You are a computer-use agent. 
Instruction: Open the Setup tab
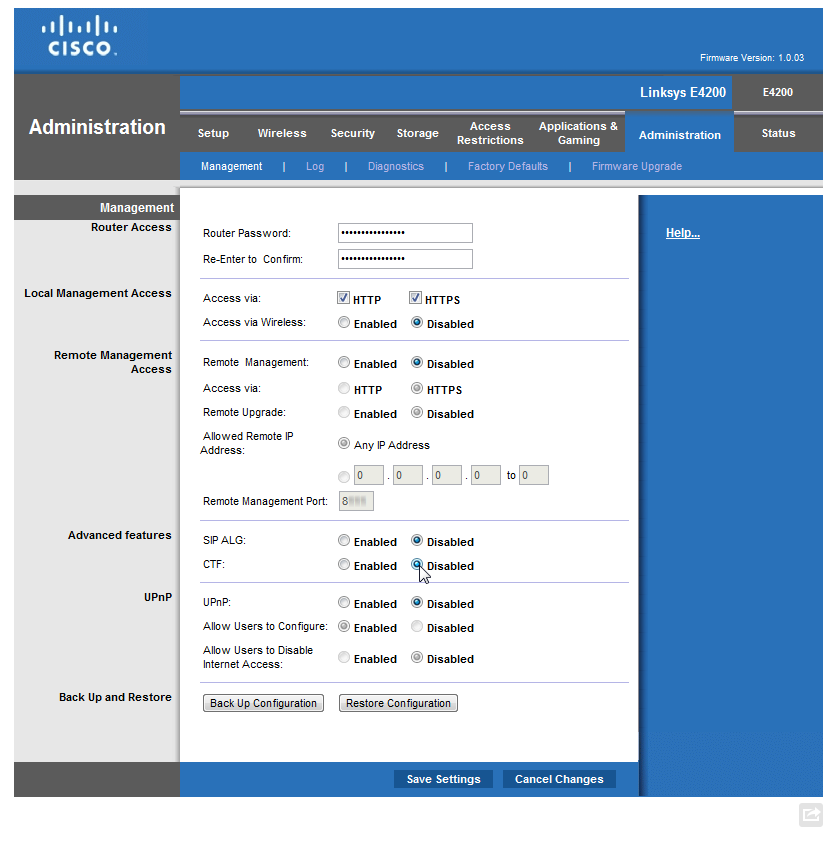[x=213, y=133]
